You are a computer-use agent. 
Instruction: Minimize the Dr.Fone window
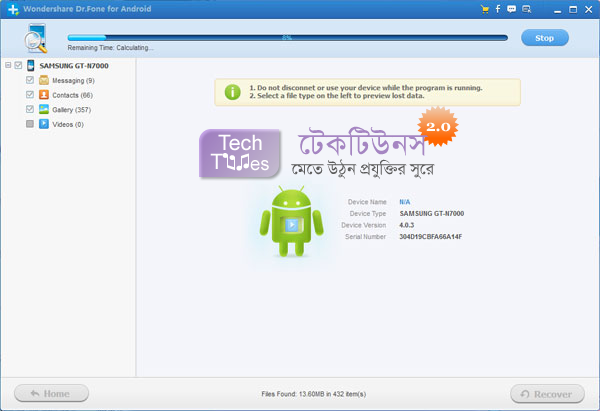[x=558, y=10]
